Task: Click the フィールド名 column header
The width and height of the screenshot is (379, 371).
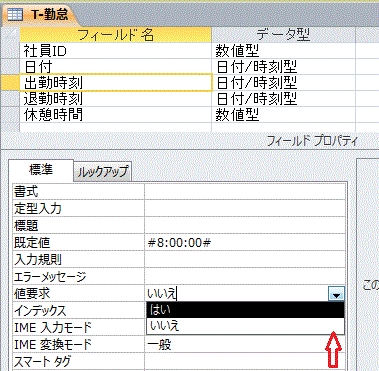Action: (115, 35)
